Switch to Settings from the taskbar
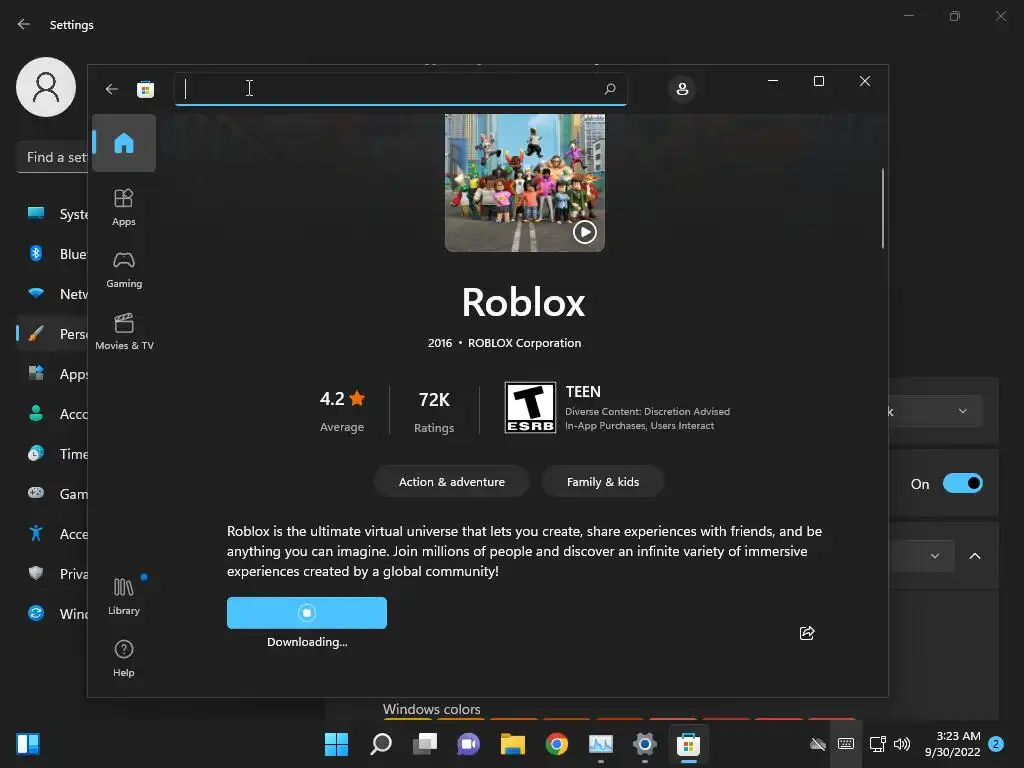 coord(645,743)
